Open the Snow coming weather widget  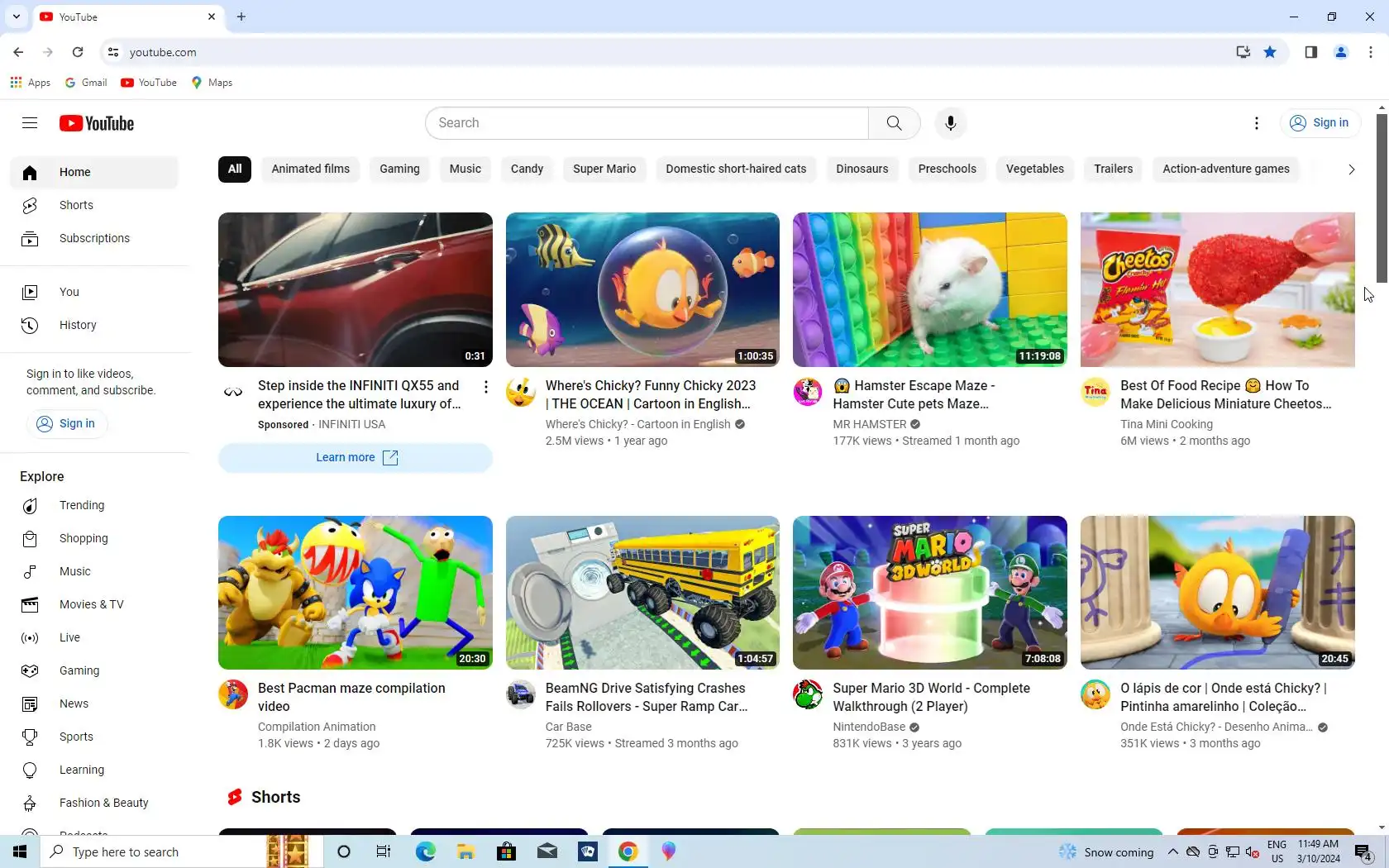[1106, 851]
